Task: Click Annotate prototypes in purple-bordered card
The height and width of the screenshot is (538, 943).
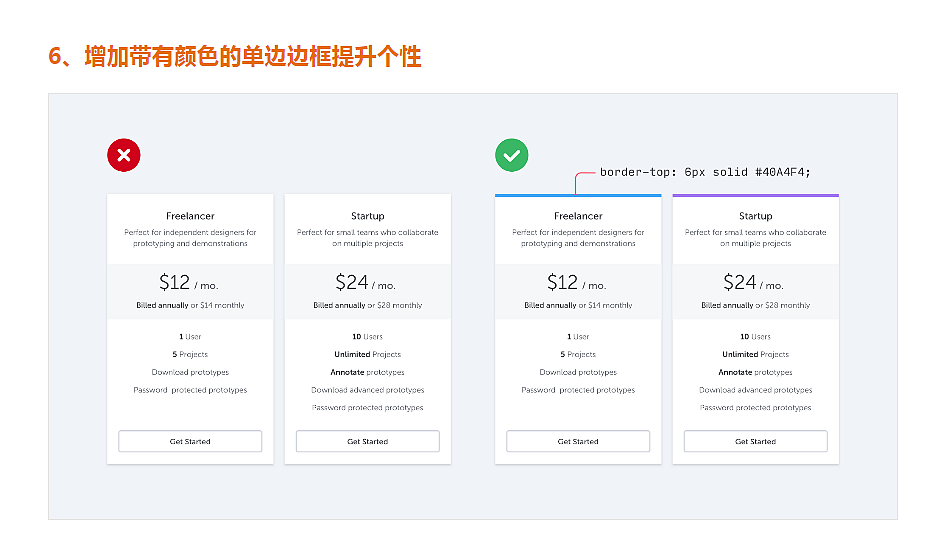Action: tap(755, 372)
